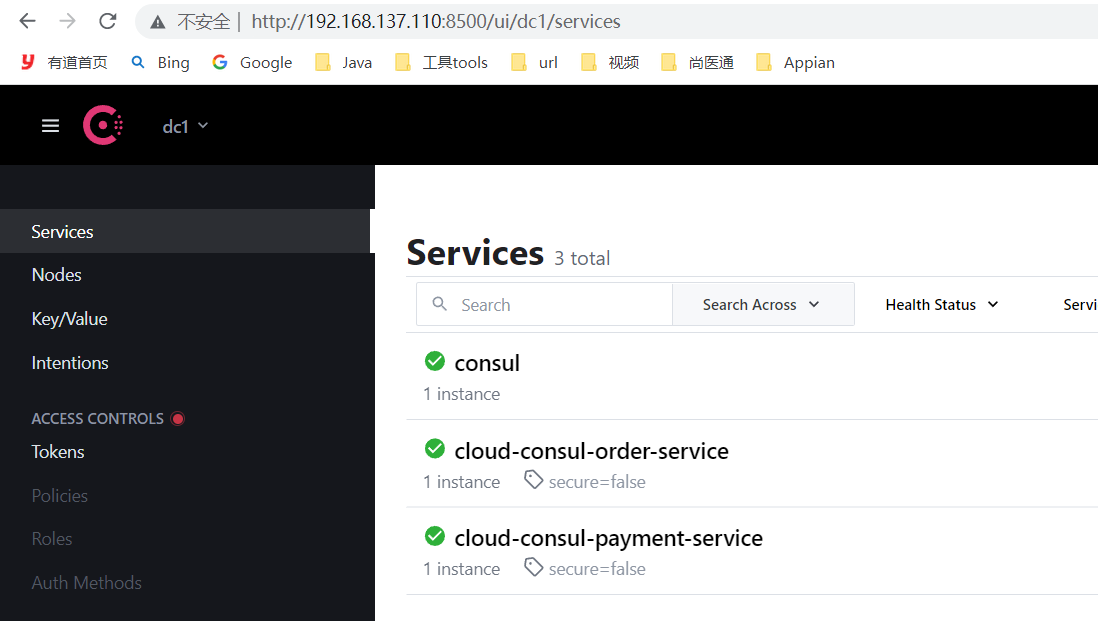This screenshot has width=1098, height=621.
Task: Click the consul green health check icon
Action: pyautogui.click(x=435, y=361)
